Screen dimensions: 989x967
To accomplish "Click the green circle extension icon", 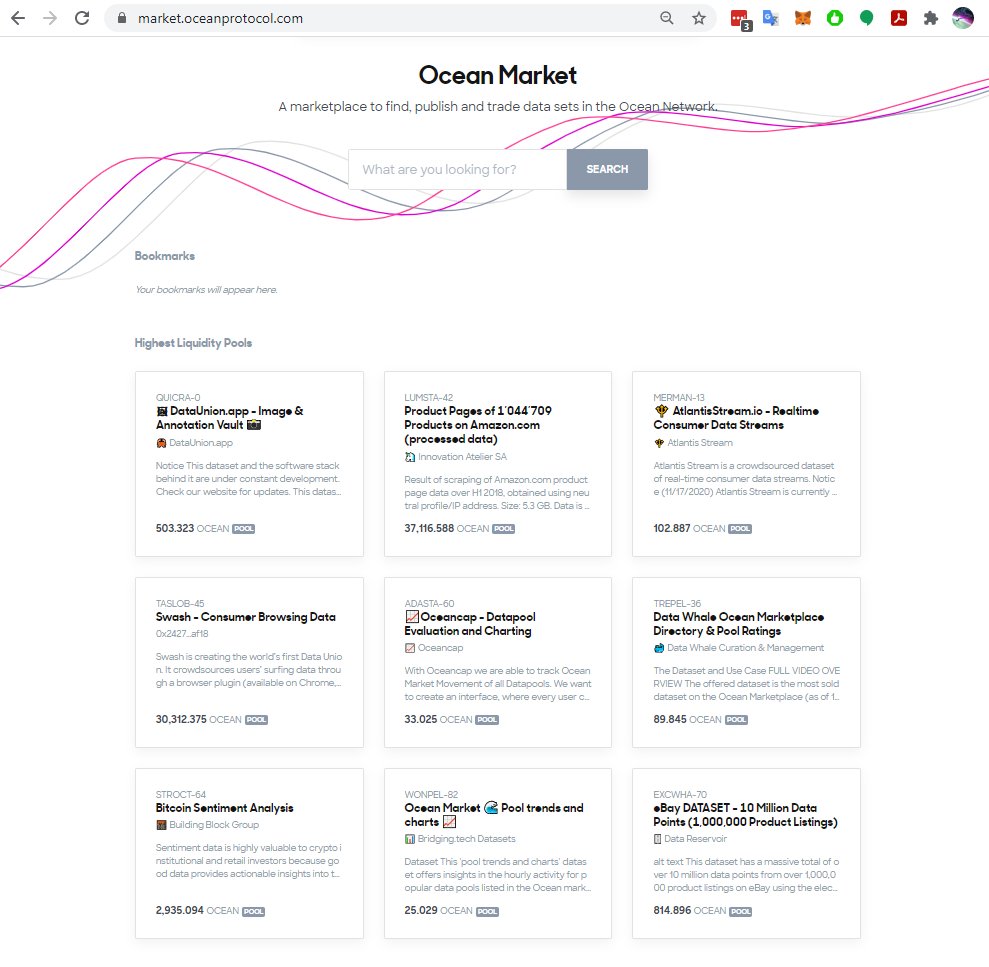I will [x=834, y=18].
